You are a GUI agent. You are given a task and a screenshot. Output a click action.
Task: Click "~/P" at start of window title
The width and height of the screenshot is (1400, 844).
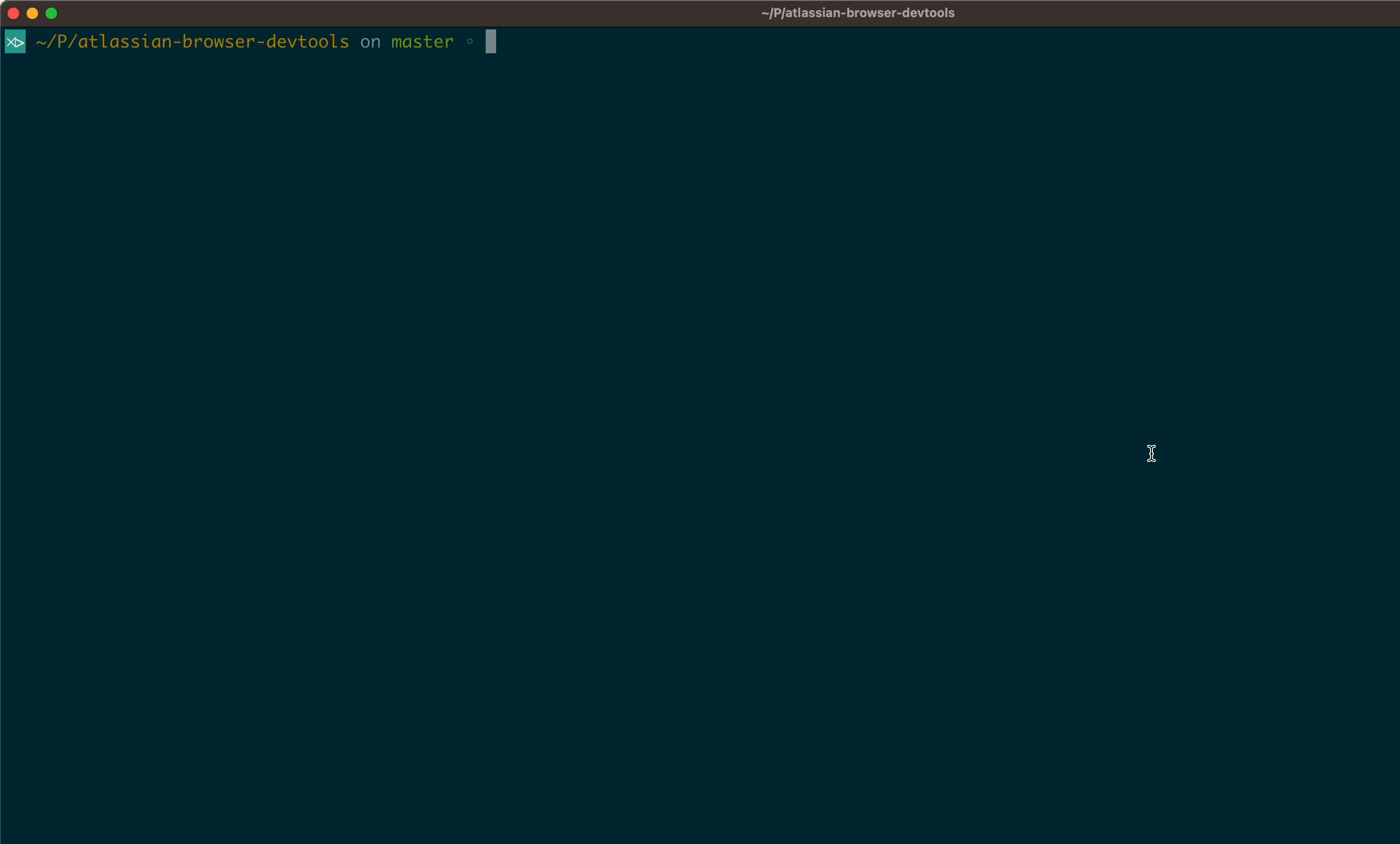pos(770,12)
